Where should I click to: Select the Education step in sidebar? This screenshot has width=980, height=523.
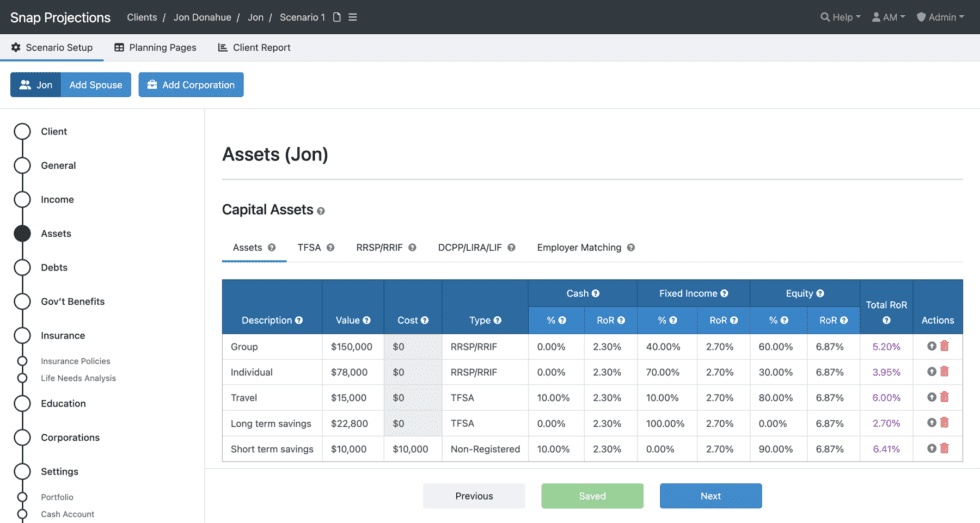[x=63, y=404]
